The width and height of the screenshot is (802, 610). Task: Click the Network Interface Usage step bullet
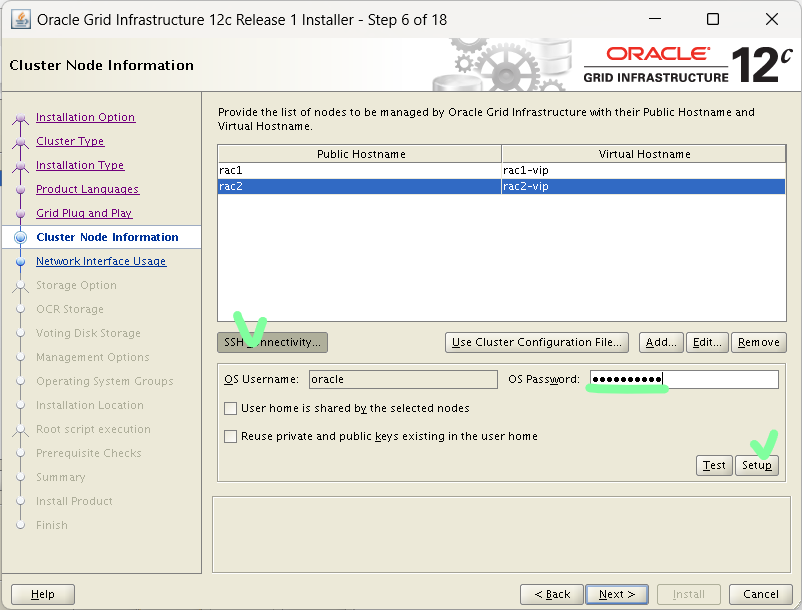click(x=20, y=261)
